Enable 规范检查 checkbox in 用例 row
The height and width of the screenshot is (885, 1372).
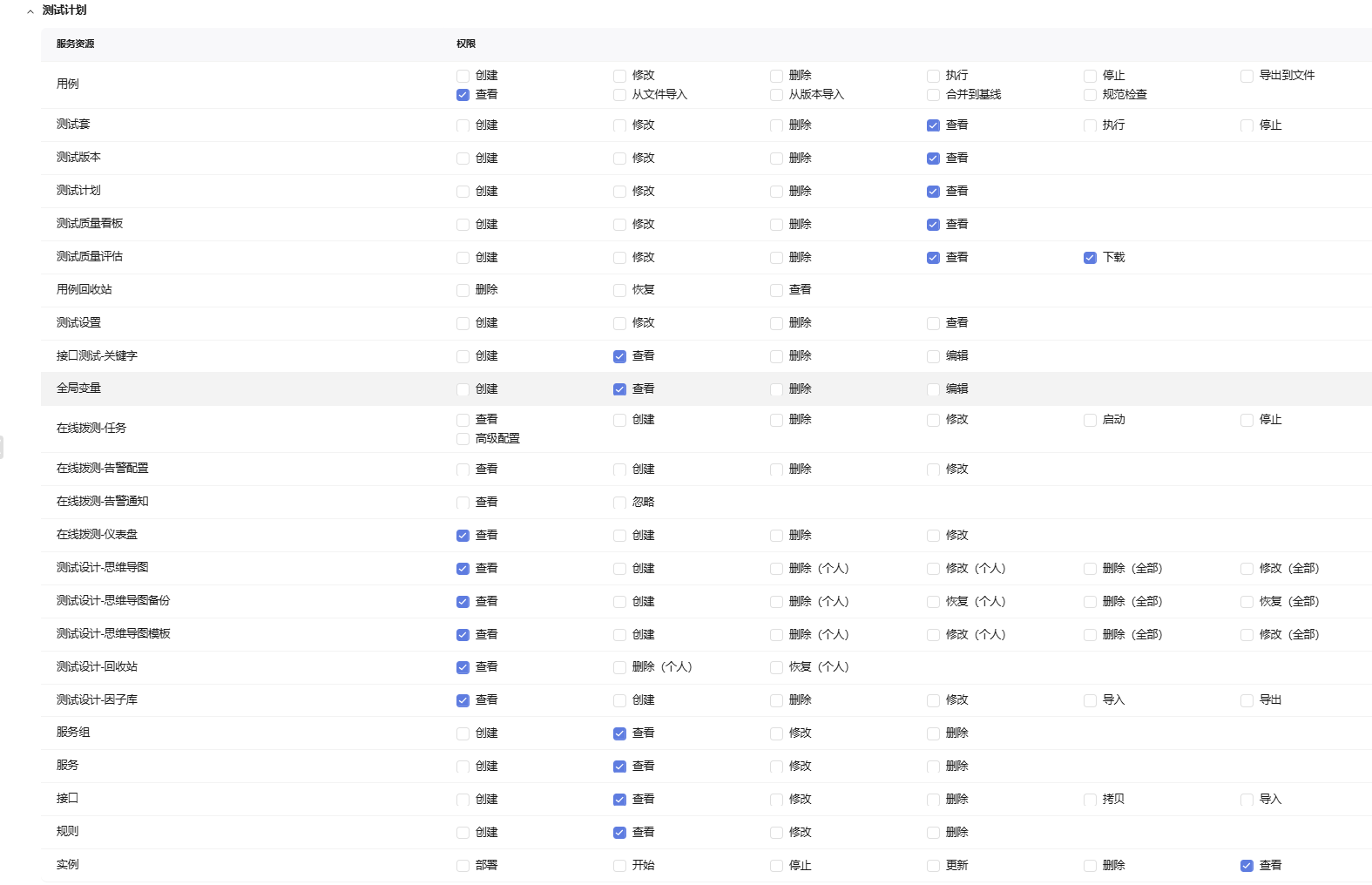point(1090,95)
